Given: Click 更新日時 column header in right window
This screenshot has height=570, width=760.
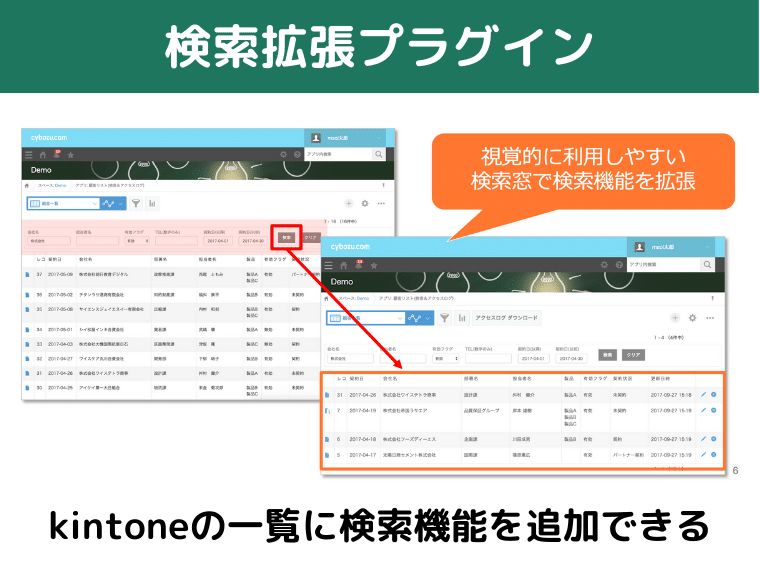Looking at the screenshot, I should (x=660, y=379).
